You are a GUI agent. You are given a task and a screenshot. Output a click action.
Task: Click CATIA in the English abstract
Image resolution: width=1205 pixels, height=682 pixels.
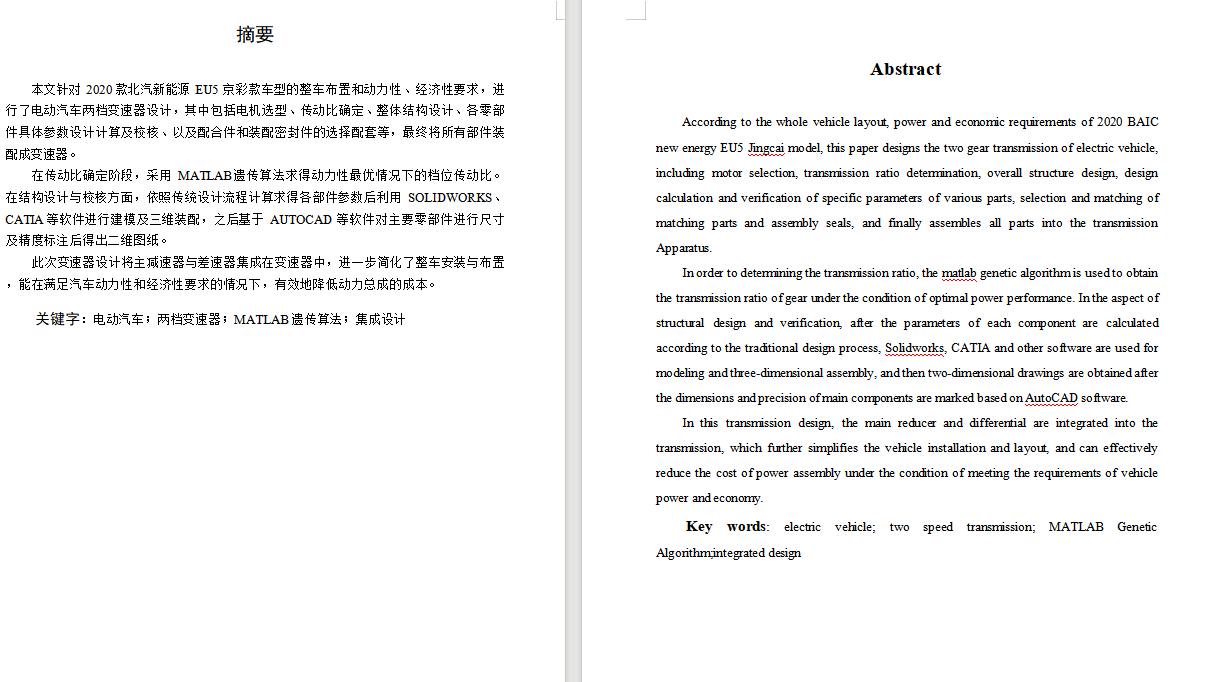point(971,348)
